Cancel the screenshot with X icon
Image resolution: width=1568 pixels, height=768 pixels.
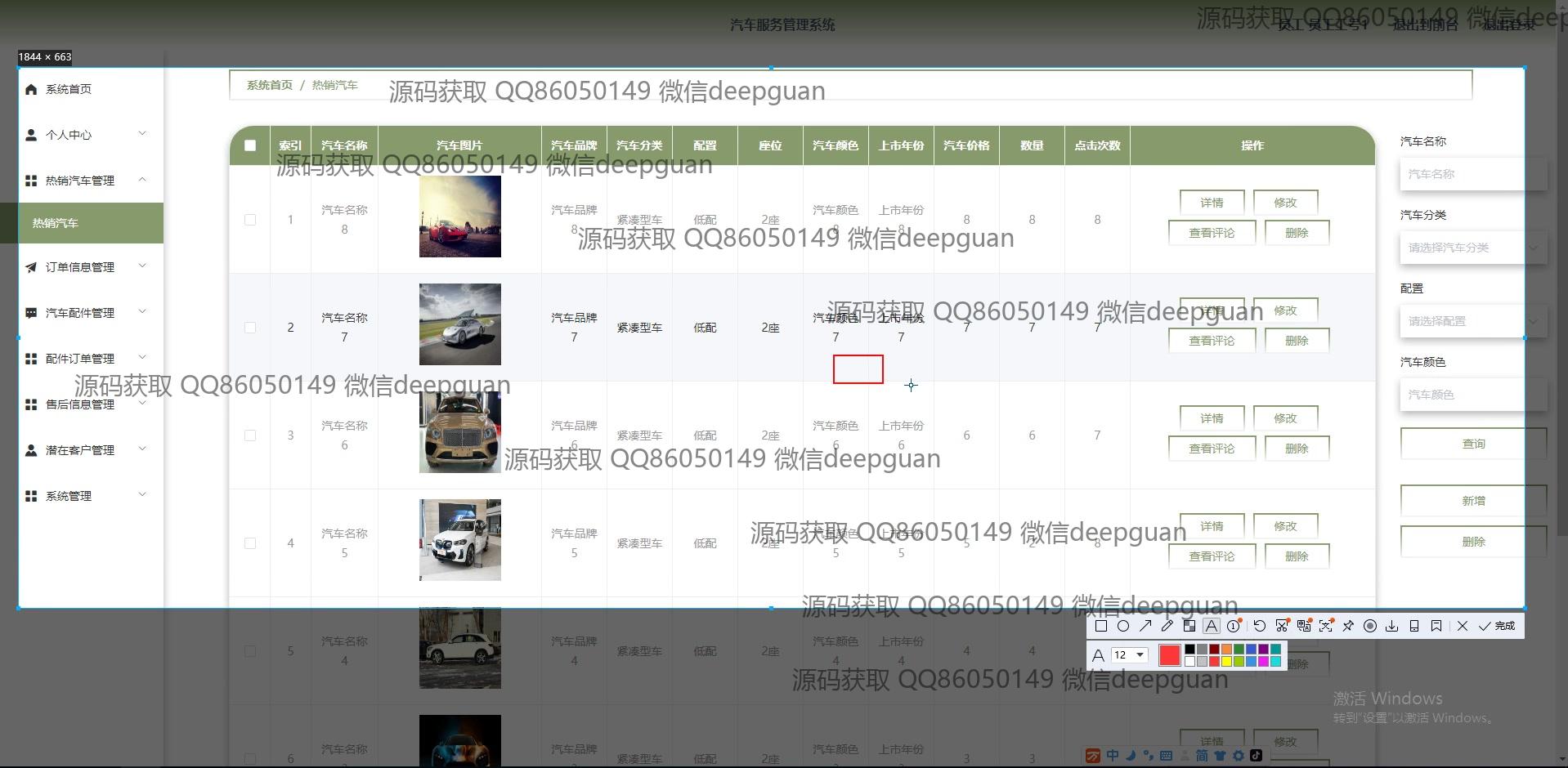1463,626
